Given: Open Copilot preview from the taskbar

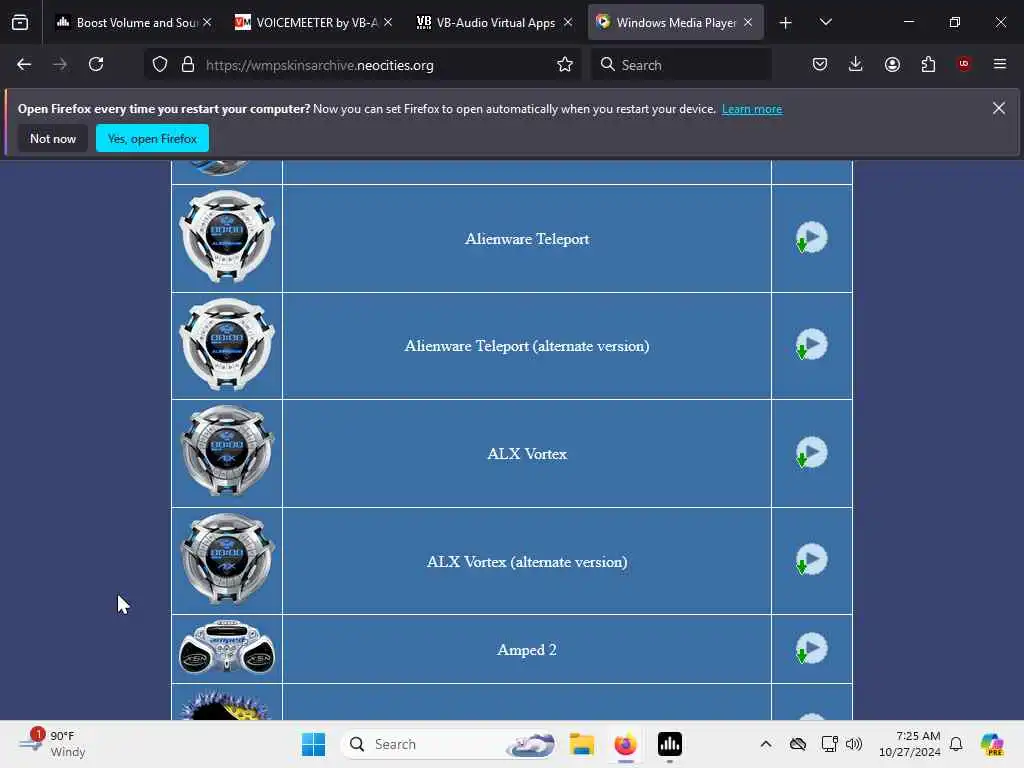Looking at the screenshot, I should [x=991, y=744].
